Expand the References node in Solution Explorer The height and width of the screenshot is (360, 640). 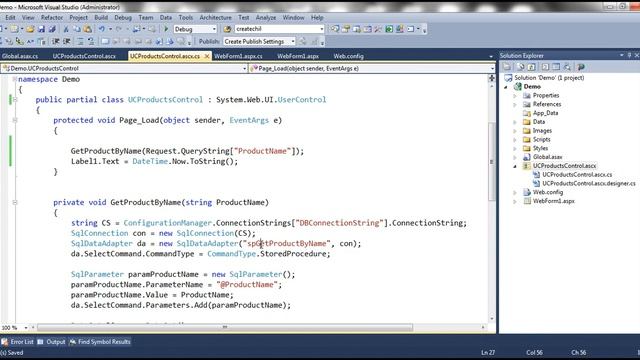[515, 104]
